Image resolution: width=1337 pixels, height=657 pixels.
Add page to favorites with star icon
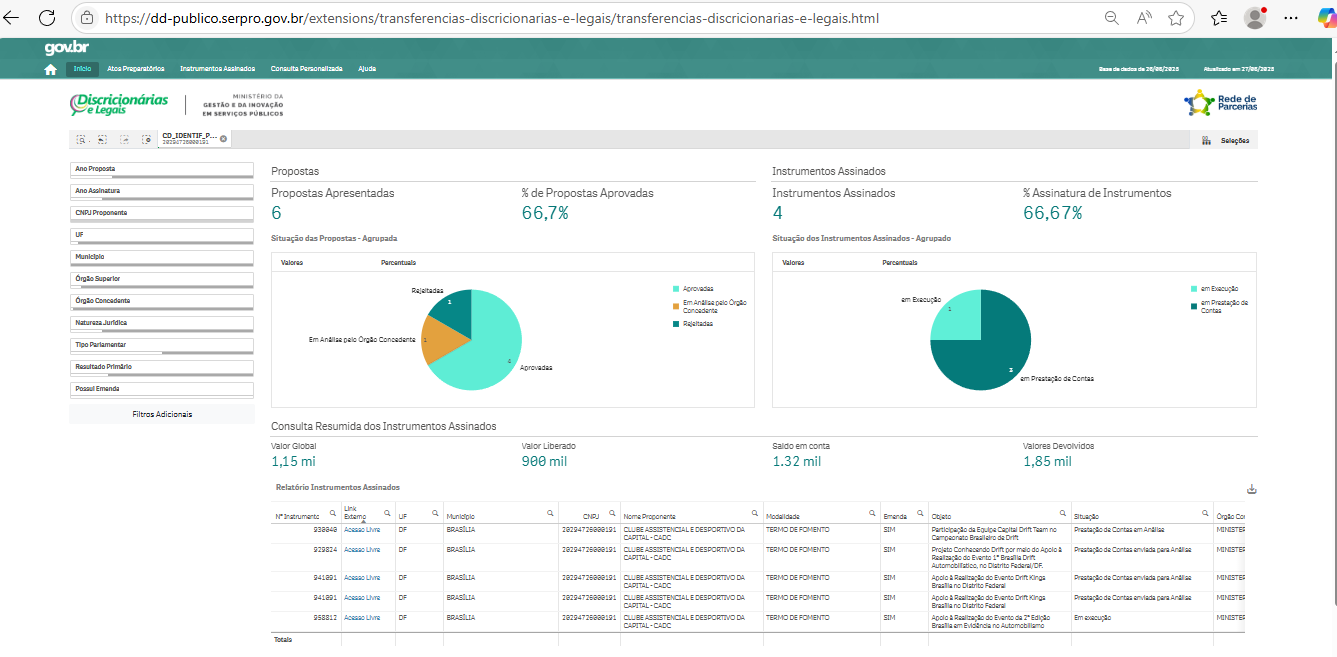coord(1176,18)
